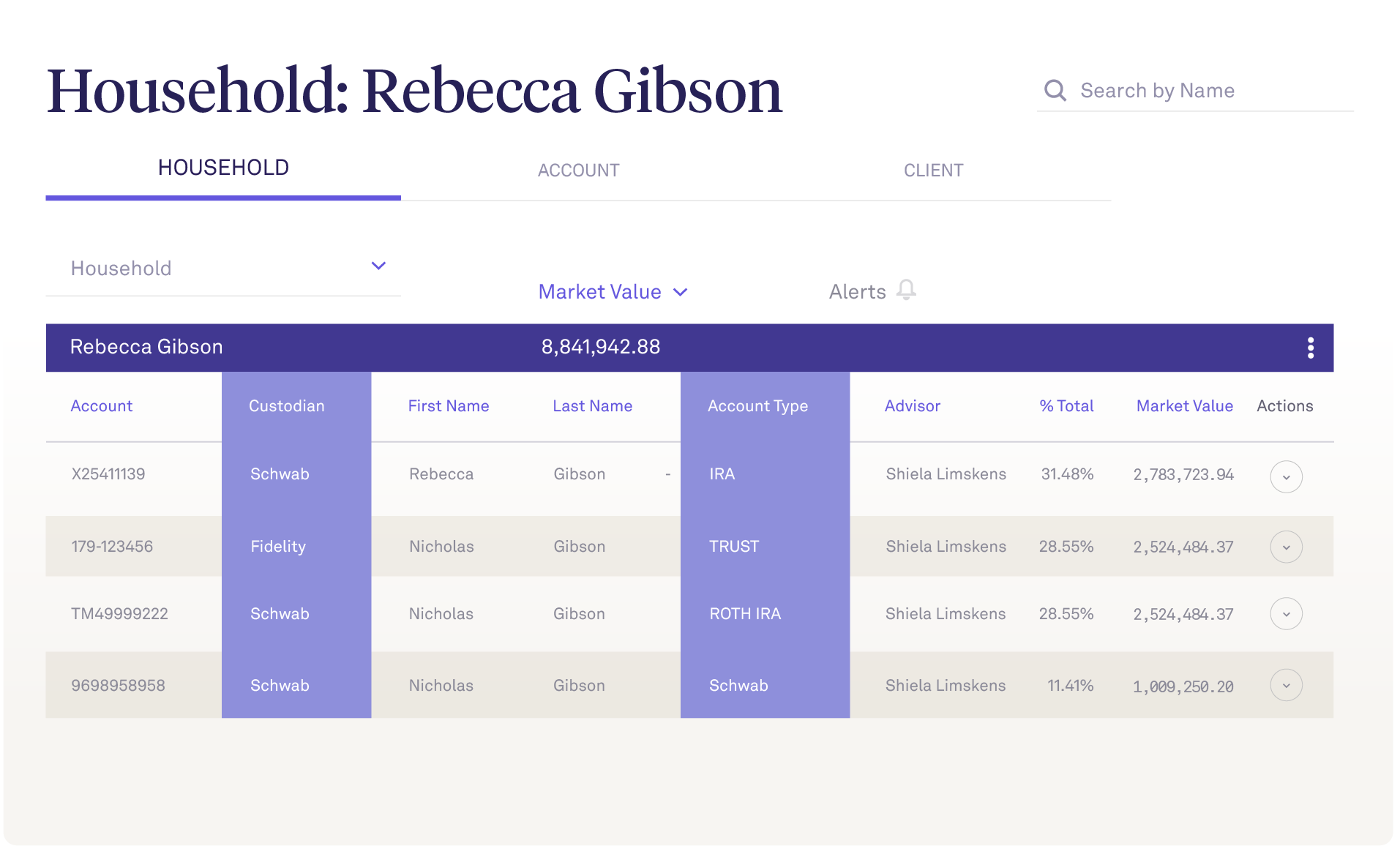Switch to the Client tab
The width and height of the screenshot is (1400, 846).
click(x=933, y=171)
